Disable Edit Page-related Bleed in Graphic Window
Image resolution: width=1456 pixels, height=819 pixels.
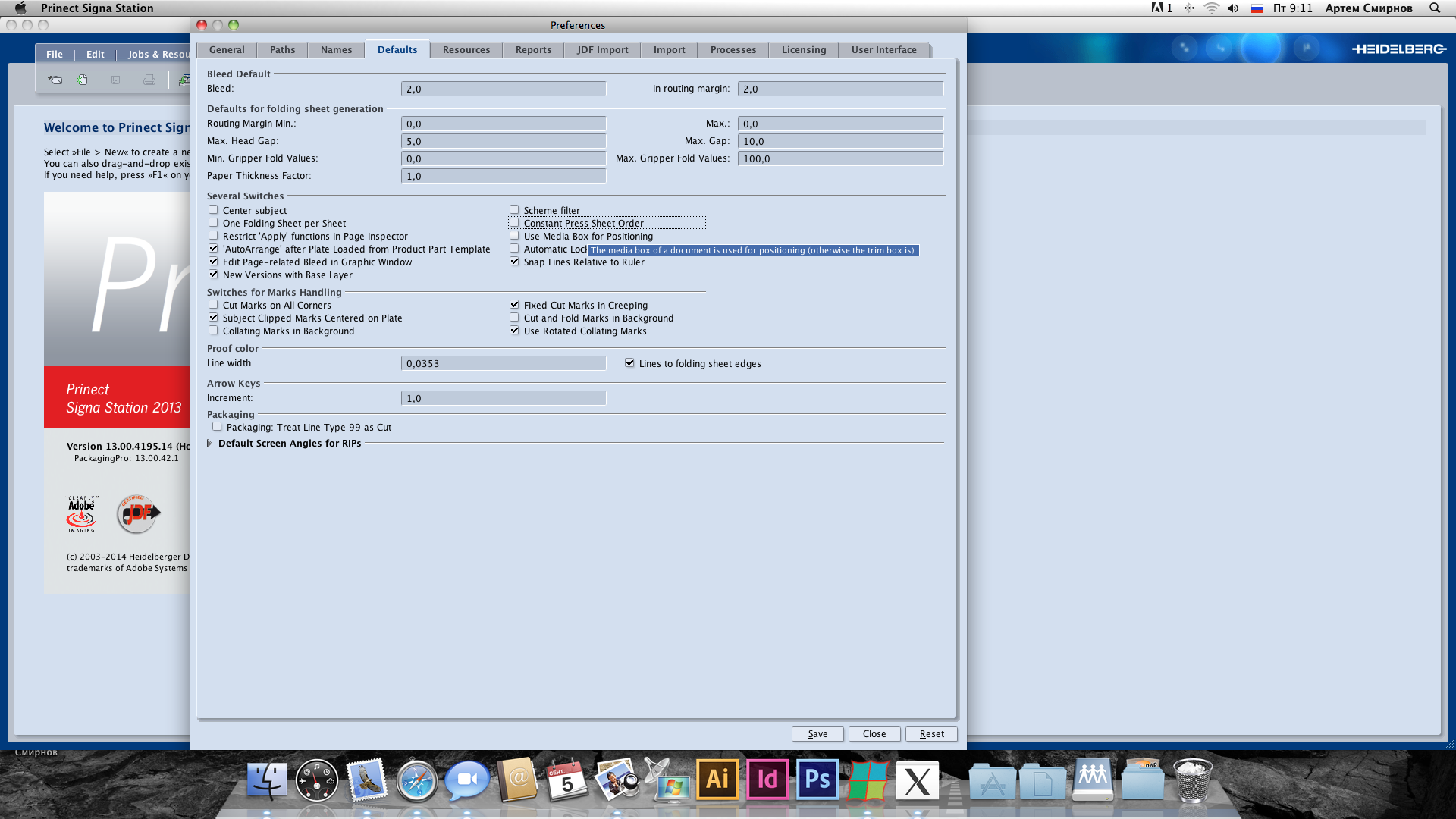tap(213, 262)
